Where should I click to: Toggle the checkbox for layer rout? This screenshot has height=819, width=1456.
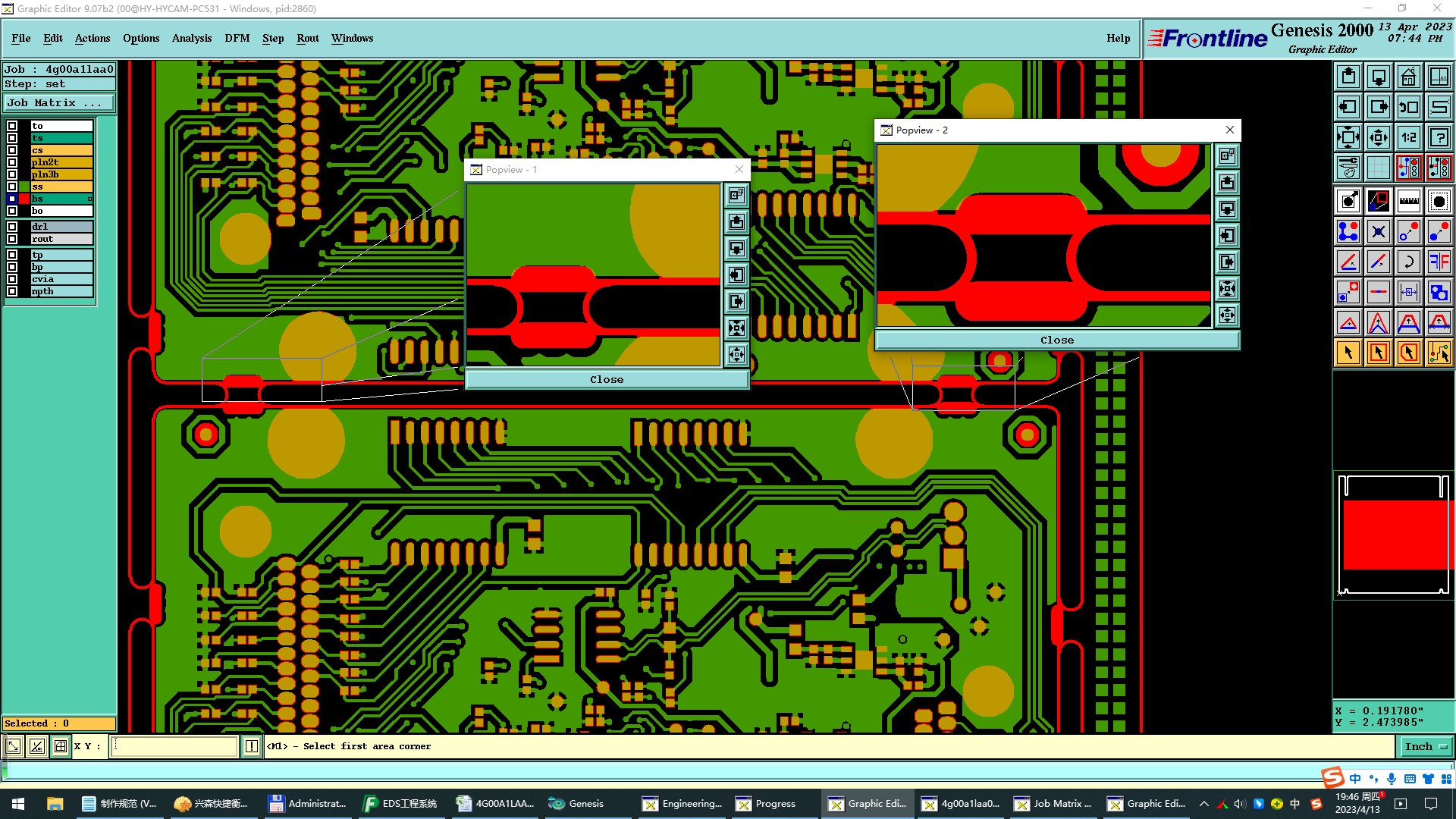click(x=12, y=239)
